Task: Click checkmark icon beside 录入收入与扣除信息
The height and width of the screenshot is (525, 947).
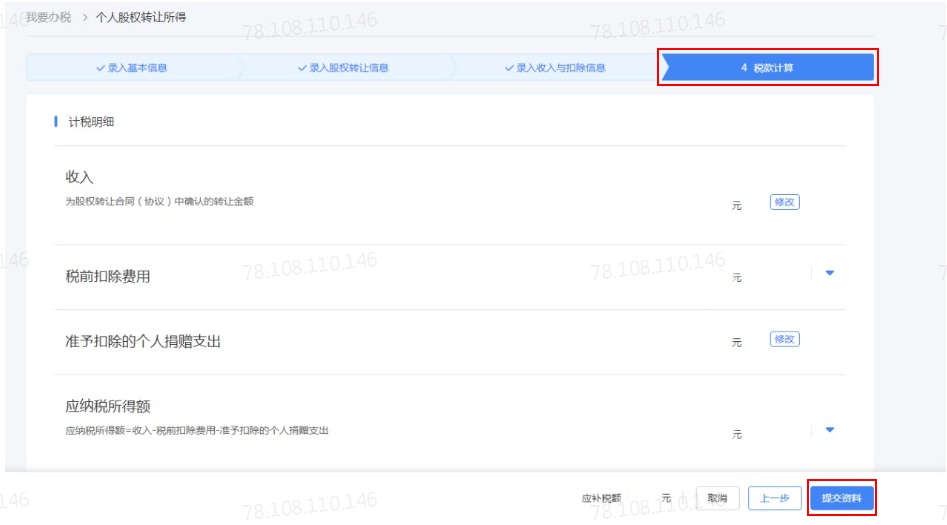Action: click(x=509, y=68)
